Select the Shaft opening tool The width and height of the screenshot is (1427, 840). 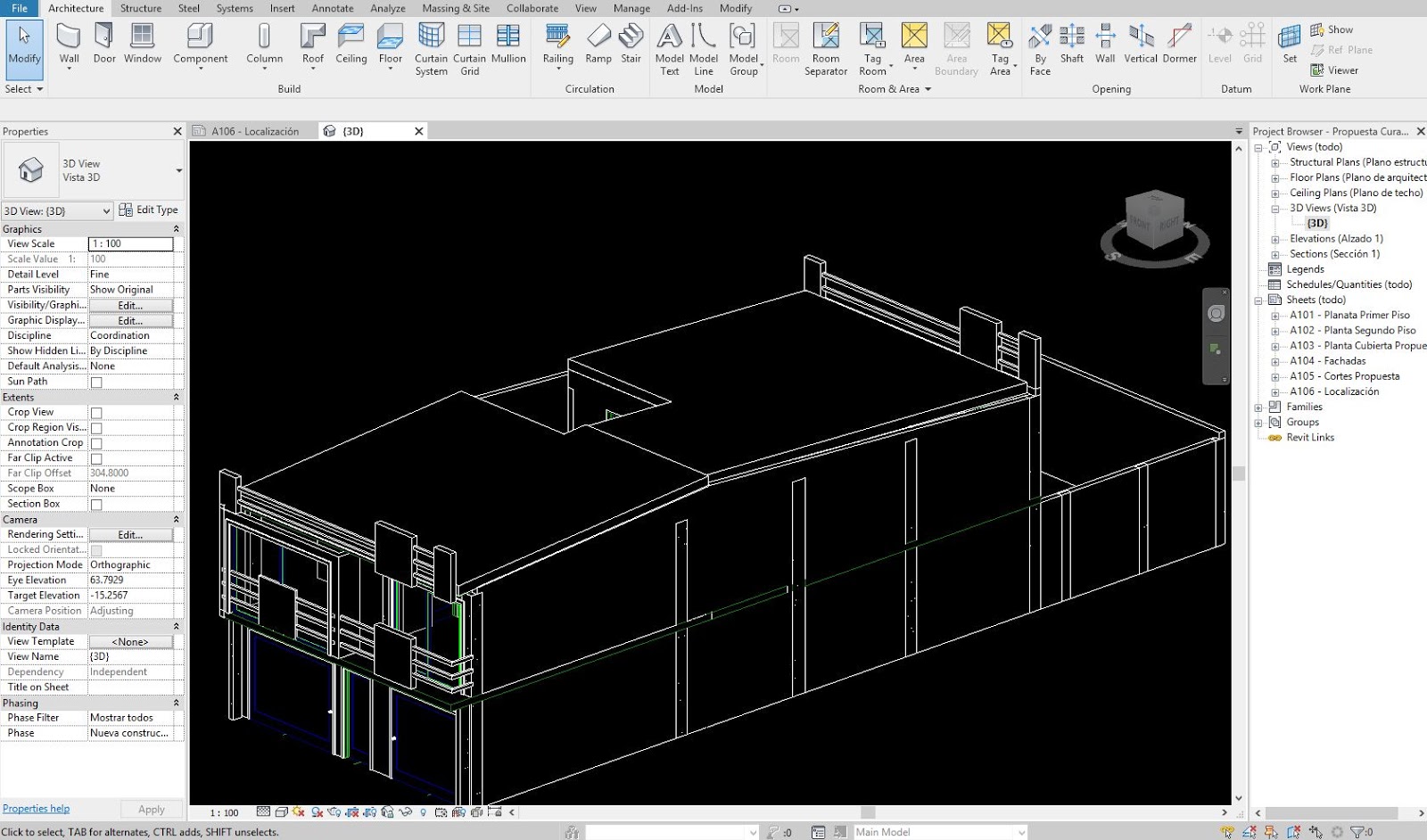pos(1071,45)
